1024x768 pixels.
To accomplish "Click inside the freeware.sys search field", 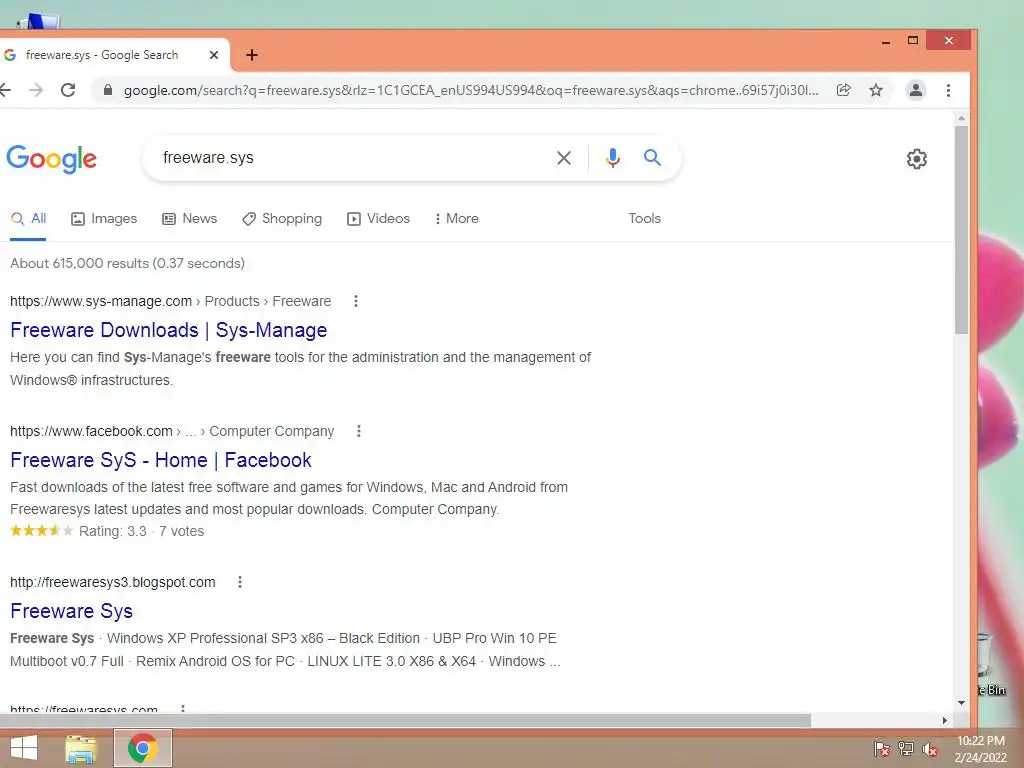I will coord(353,157).
